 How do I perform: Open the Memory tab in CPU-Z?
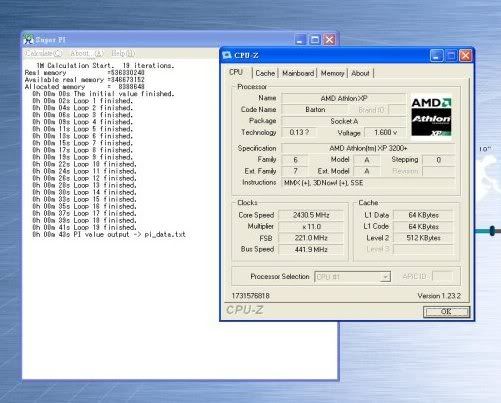pyautogui.click(x=332, y=73)
